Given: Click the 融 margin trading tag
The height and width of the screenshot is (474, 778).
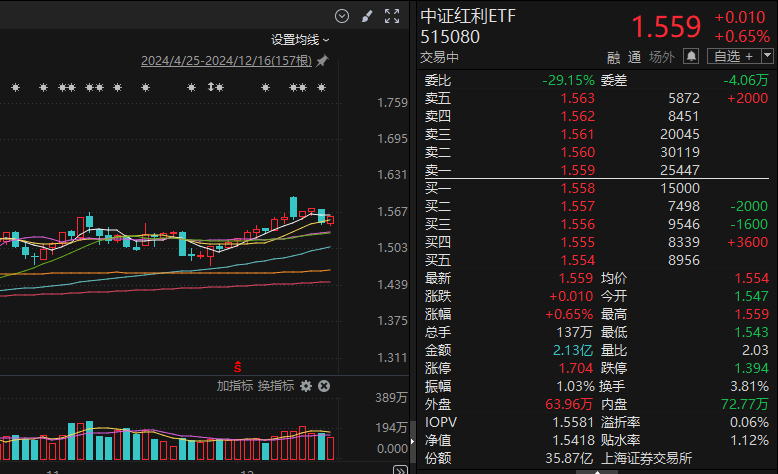Looking at the screenshot, I should pos(614,57).
